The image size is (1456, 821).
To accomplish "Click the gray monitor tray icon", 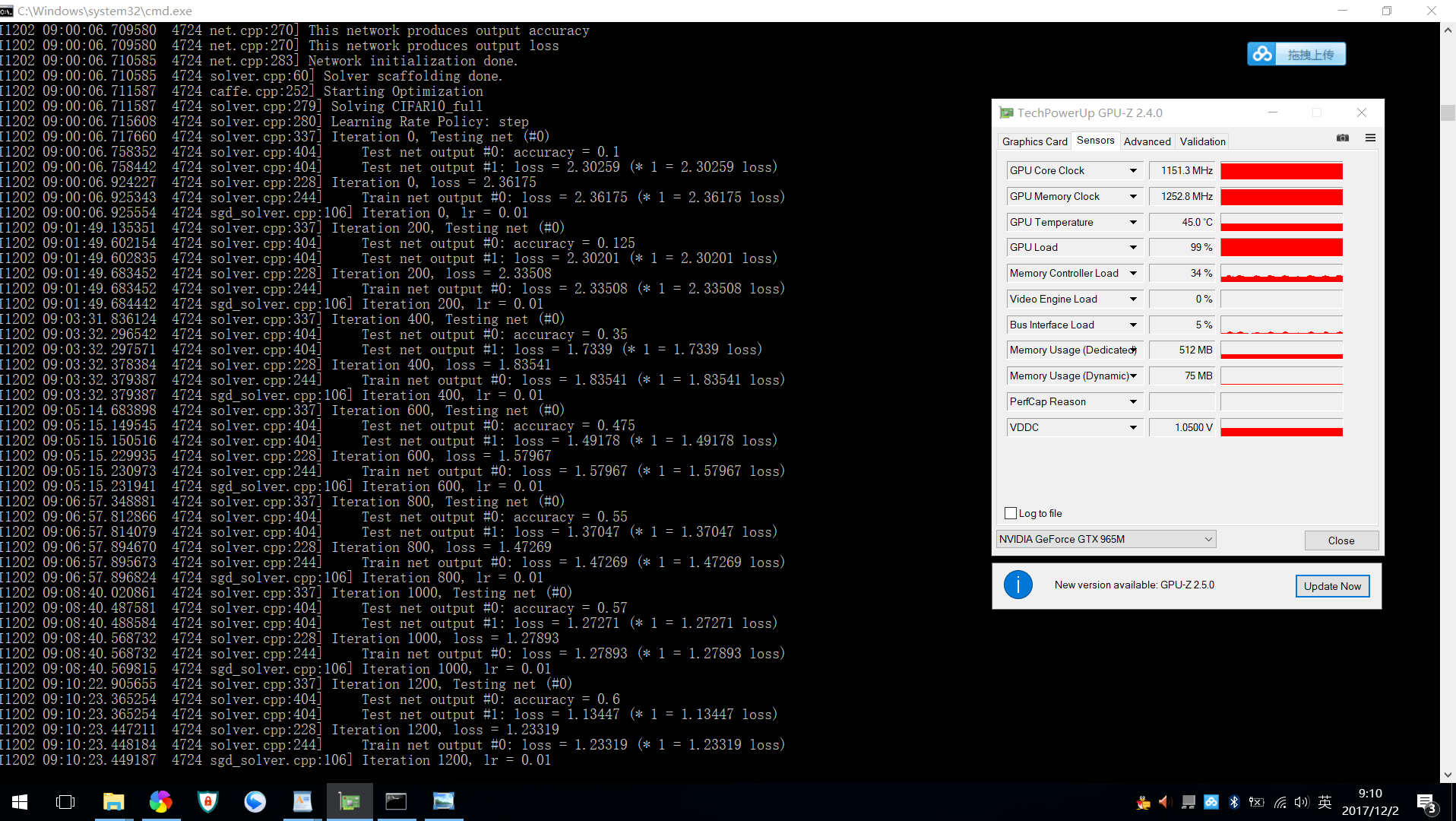I will click(x=1189, y=802).
